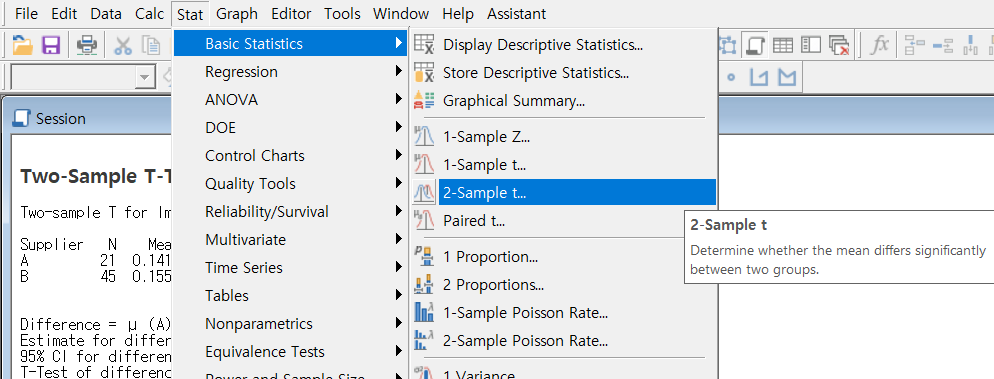Viewport: 994px width, 379px height.
Task: Choose 2-Sample Poisson Rate...
Action: pyautogui.click(x=563, y=340)
